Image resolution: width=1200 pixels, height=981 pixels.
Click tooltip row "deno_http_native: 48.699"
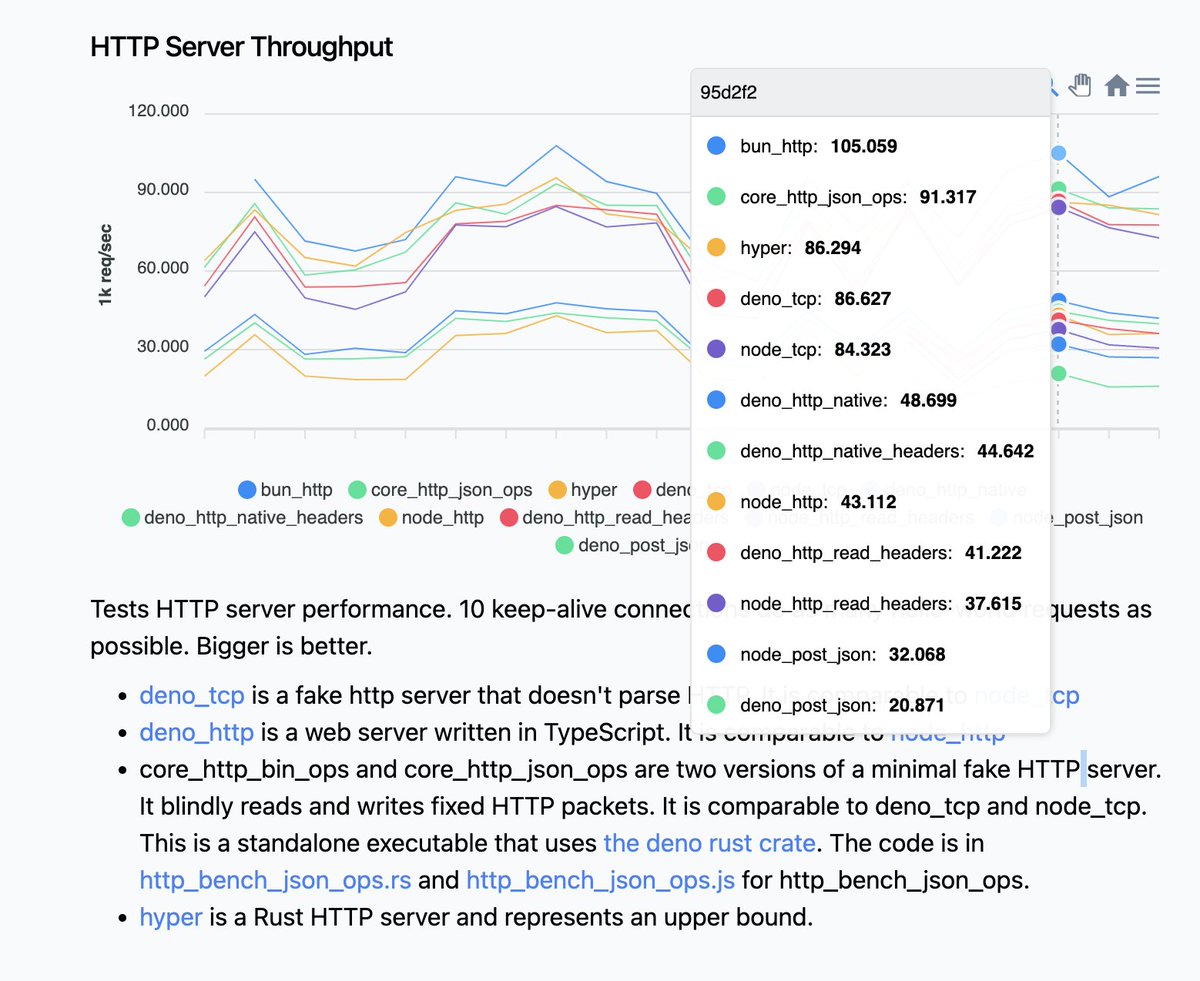tap(870, 400)
